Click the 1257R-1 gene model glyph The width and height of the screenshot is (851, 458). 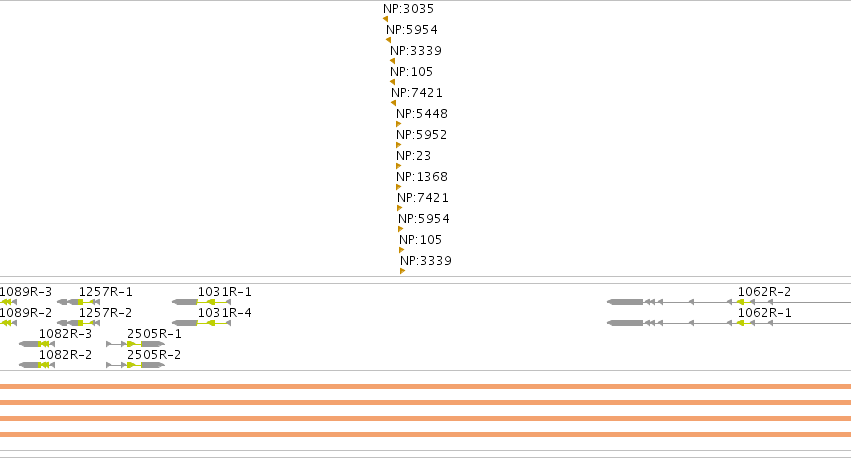79,302
